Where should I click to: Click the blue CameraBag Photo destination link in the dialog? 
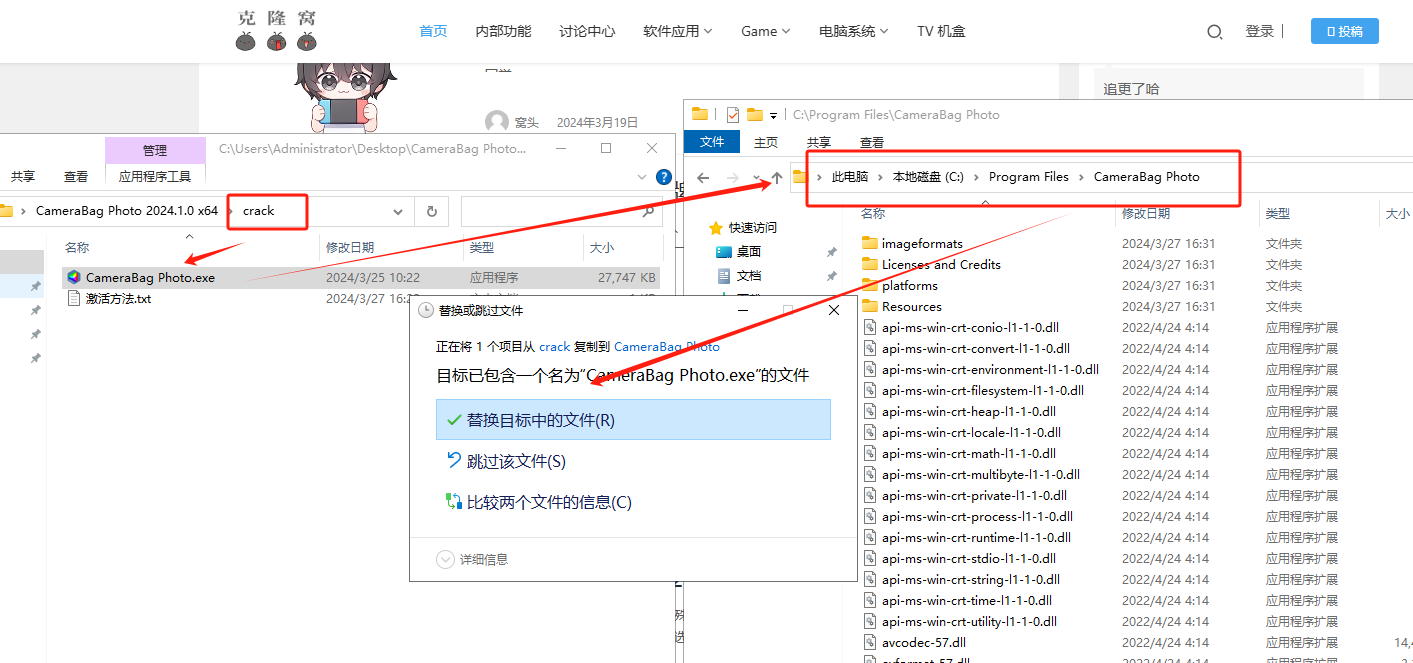pos(667,346)
